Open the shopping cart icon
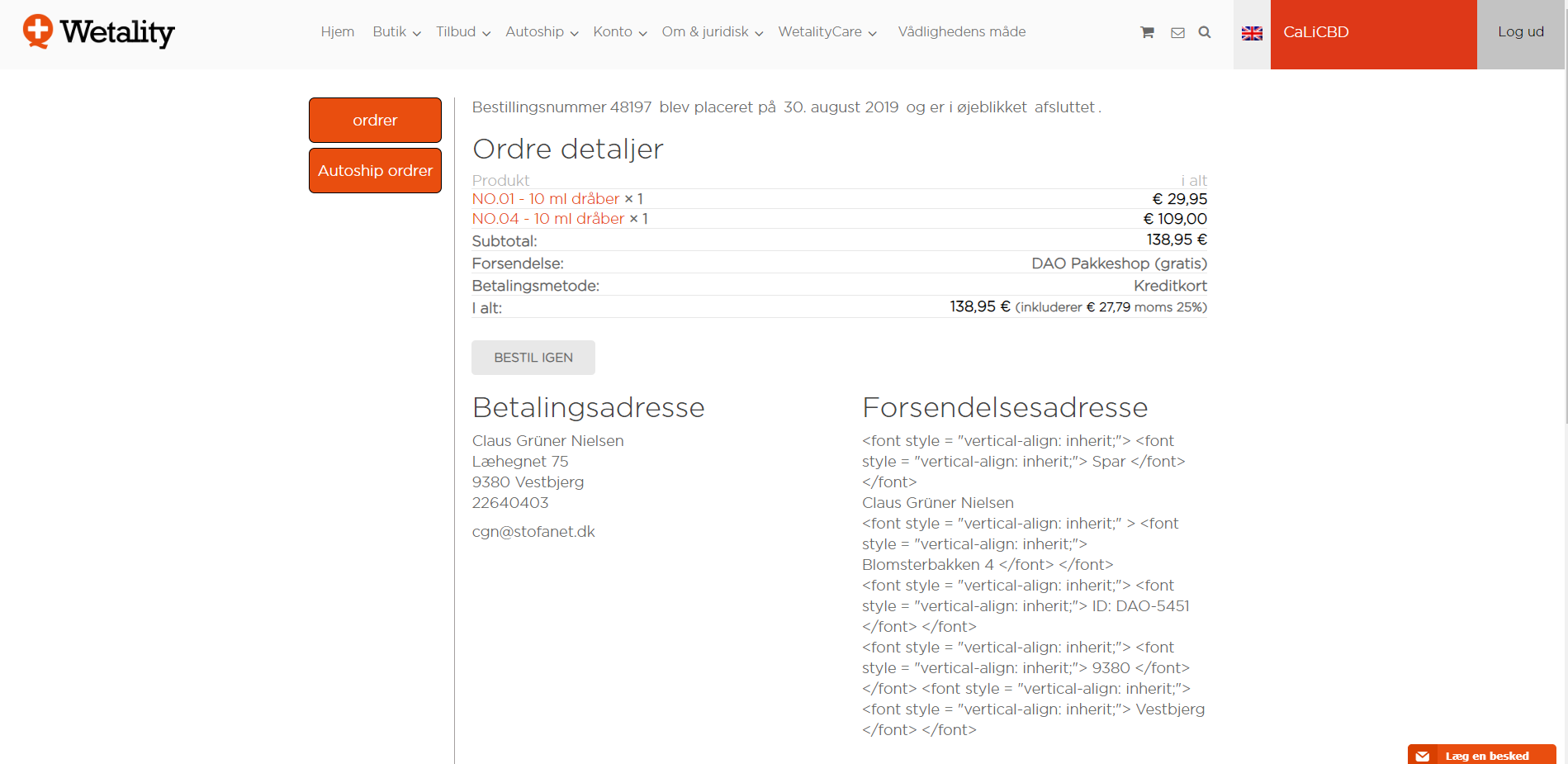Viewport: 1568px width, 764px height. pyautogui.click(x=1147, y=32)
